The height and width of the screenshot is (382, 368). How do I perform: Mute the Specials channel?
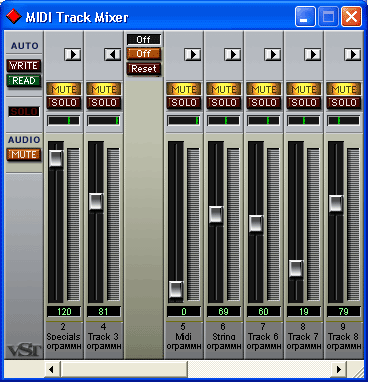[64, 89]
